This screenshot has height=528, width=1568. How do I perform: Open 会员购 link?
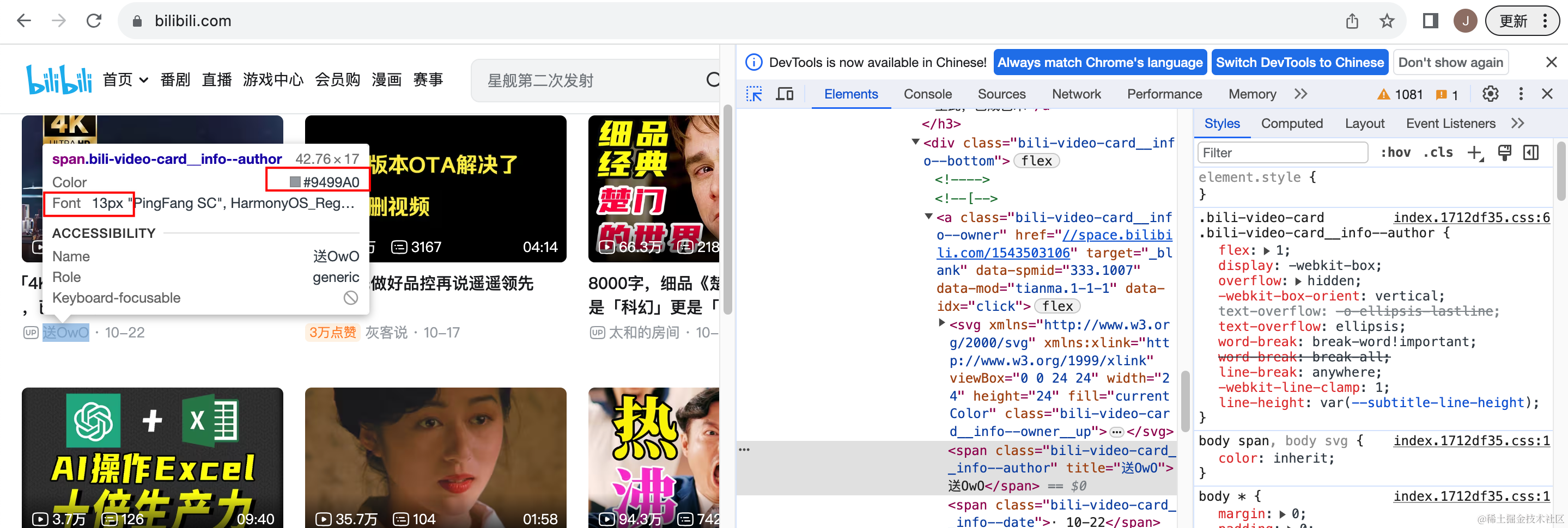coord(337,79)
